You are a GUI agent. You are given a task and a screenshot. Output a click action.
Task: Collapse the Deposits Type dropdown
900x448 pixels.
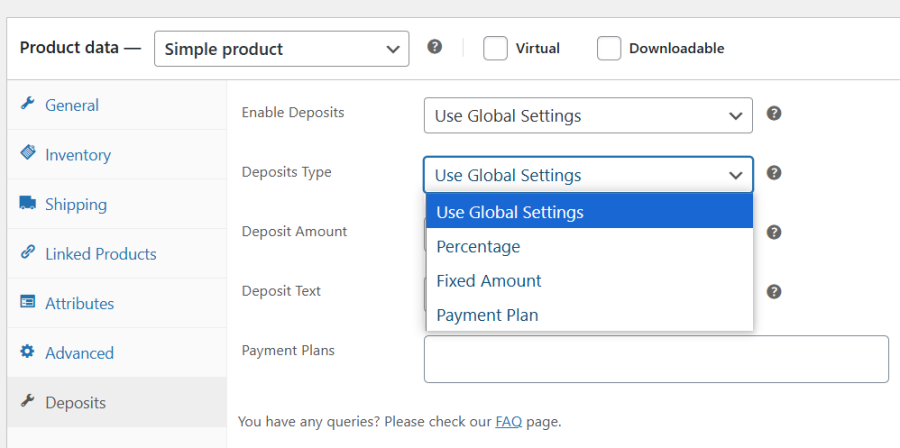(588, 175)
